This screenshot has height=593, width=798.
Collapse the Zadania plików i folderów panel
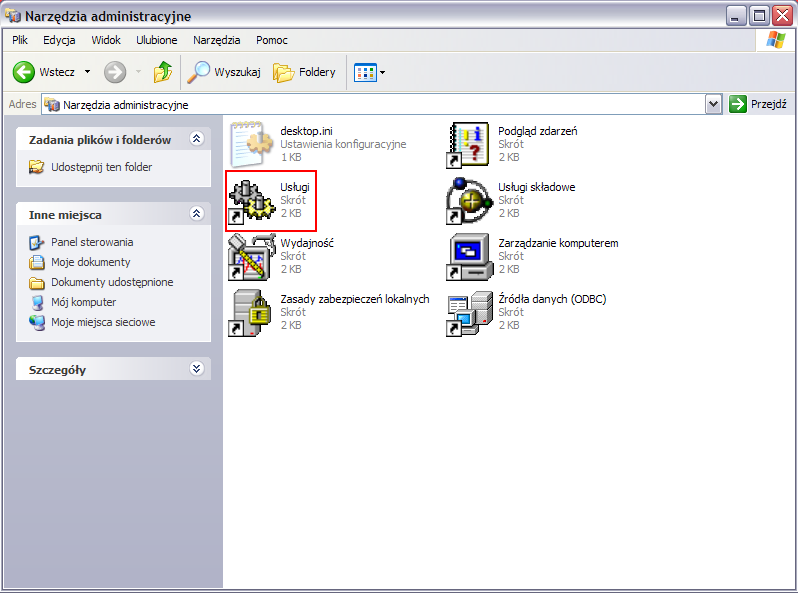(x=196, y=140)
